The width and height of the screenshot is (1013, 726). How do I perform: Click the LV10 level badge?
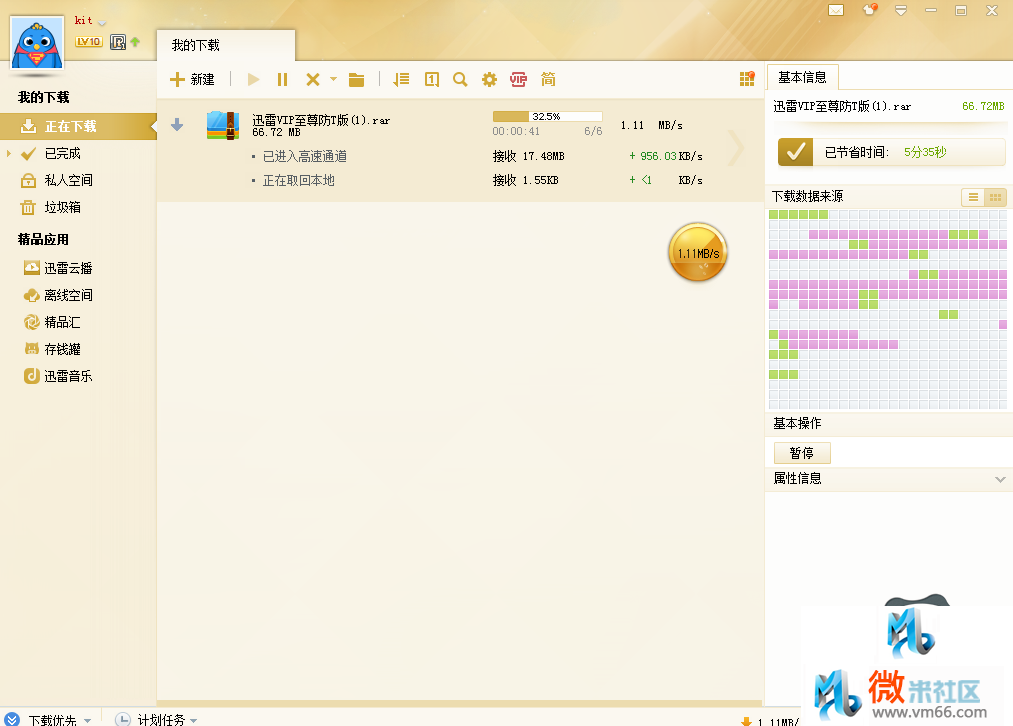point(89,42)
